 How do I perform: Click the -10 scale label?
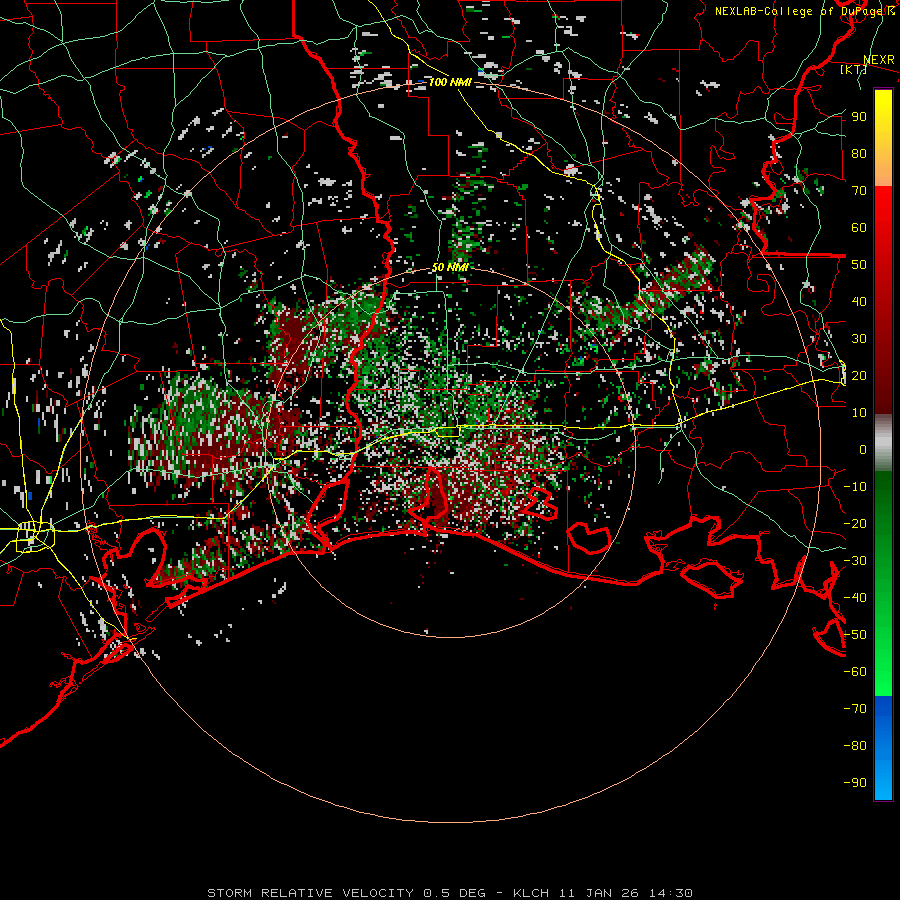click(x=855, y=487)
